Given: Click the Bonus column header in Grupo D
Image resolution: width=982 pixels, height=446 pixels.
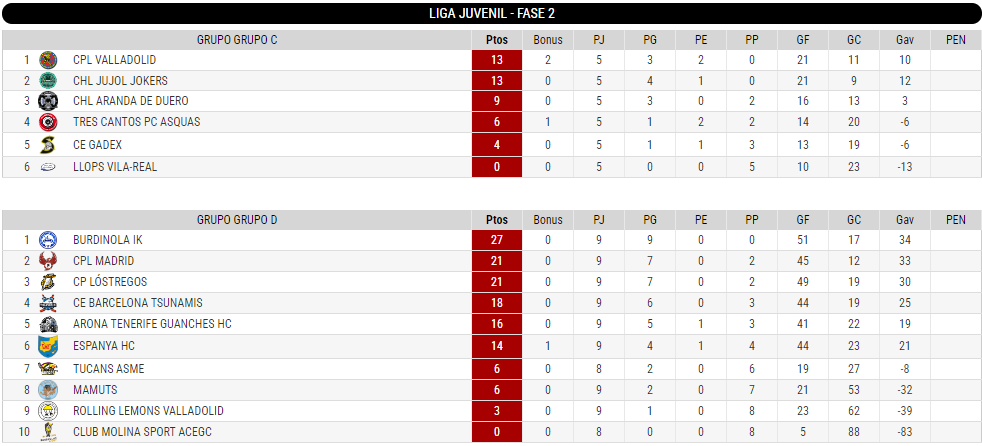Looking at the screenshot, I should 548,220.
